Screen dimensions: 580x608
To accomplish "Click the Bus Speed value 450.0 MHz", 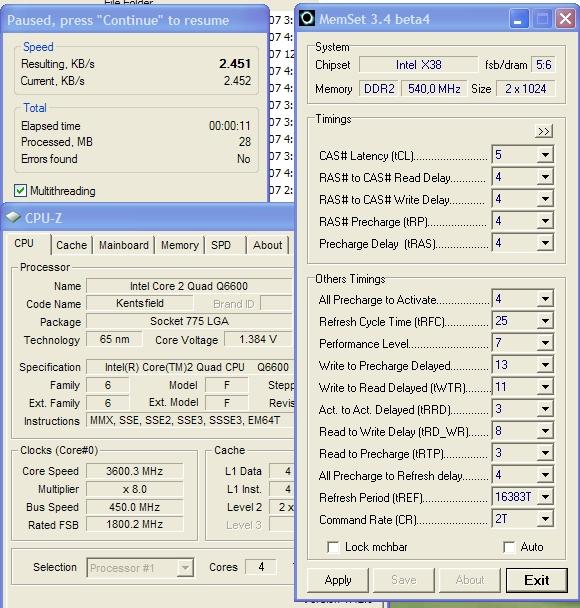I will click(x=135, y=507).
